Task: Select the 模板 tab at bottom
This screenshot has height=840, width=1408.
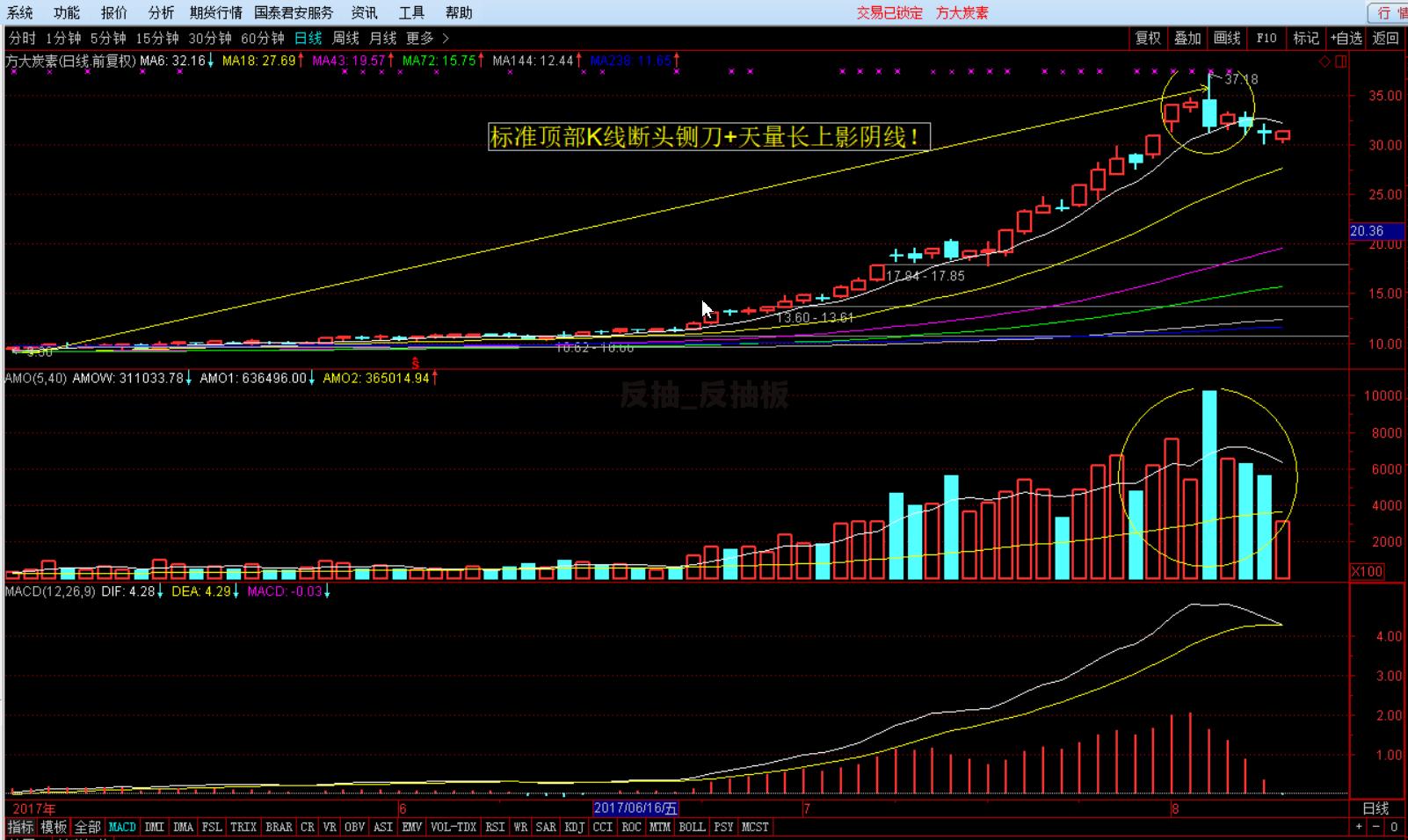Action: tap(54, 827)
